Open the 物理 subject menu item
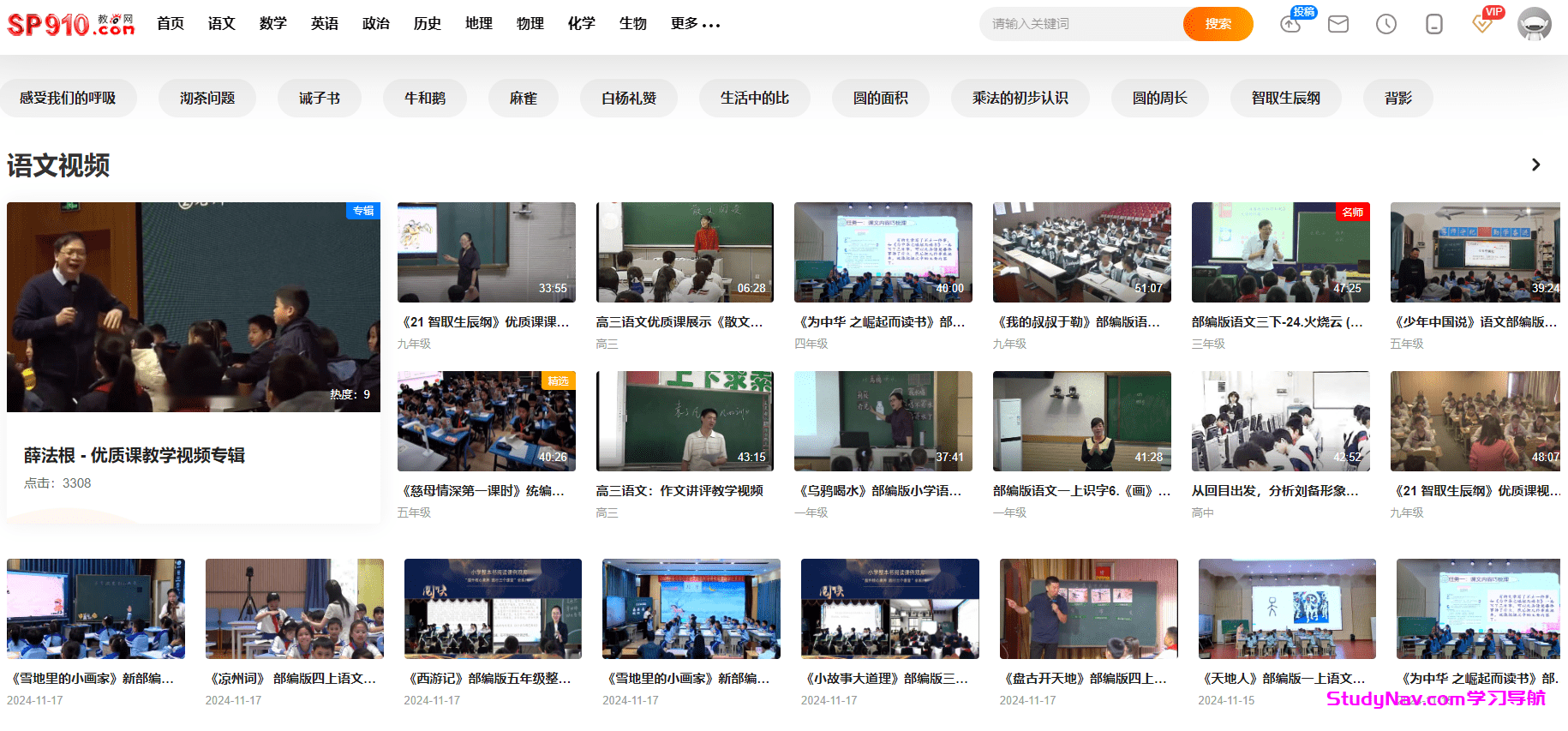 (530, 24)
